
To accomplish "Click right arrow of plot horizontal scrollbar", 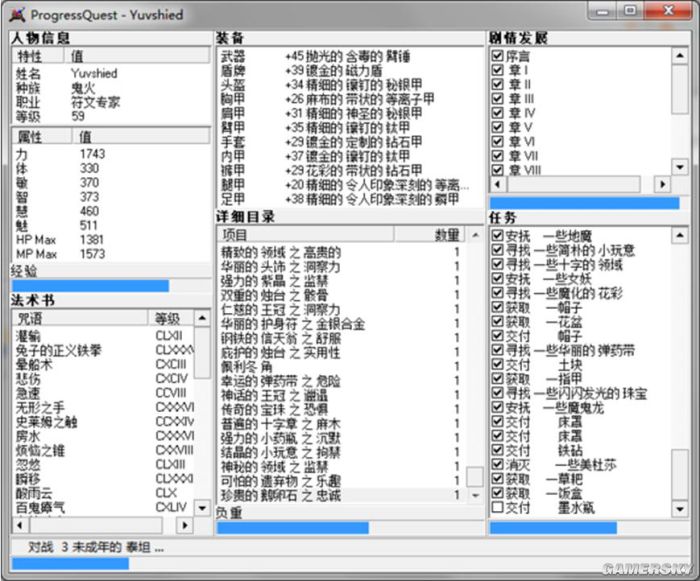I will click(662, 184).
